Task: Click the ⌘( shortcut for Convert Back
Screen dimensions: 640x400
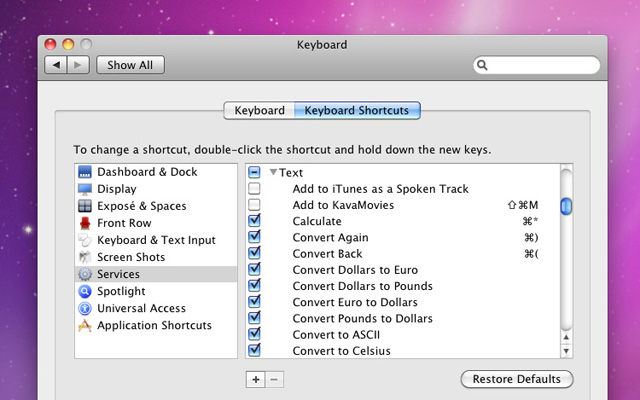Action: point(531,254)
